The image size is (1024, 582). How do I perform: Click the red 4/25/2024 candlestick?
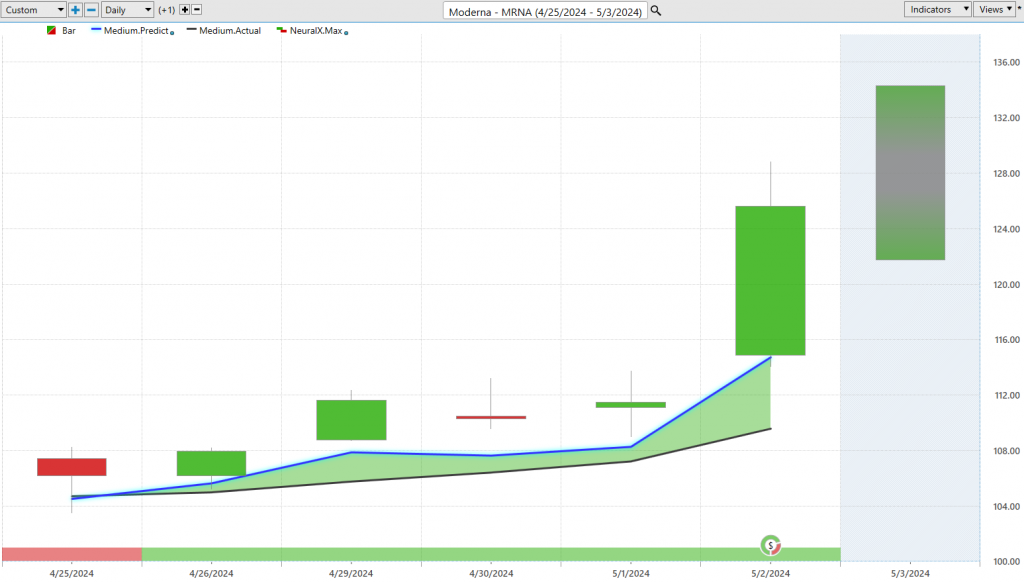72,467
